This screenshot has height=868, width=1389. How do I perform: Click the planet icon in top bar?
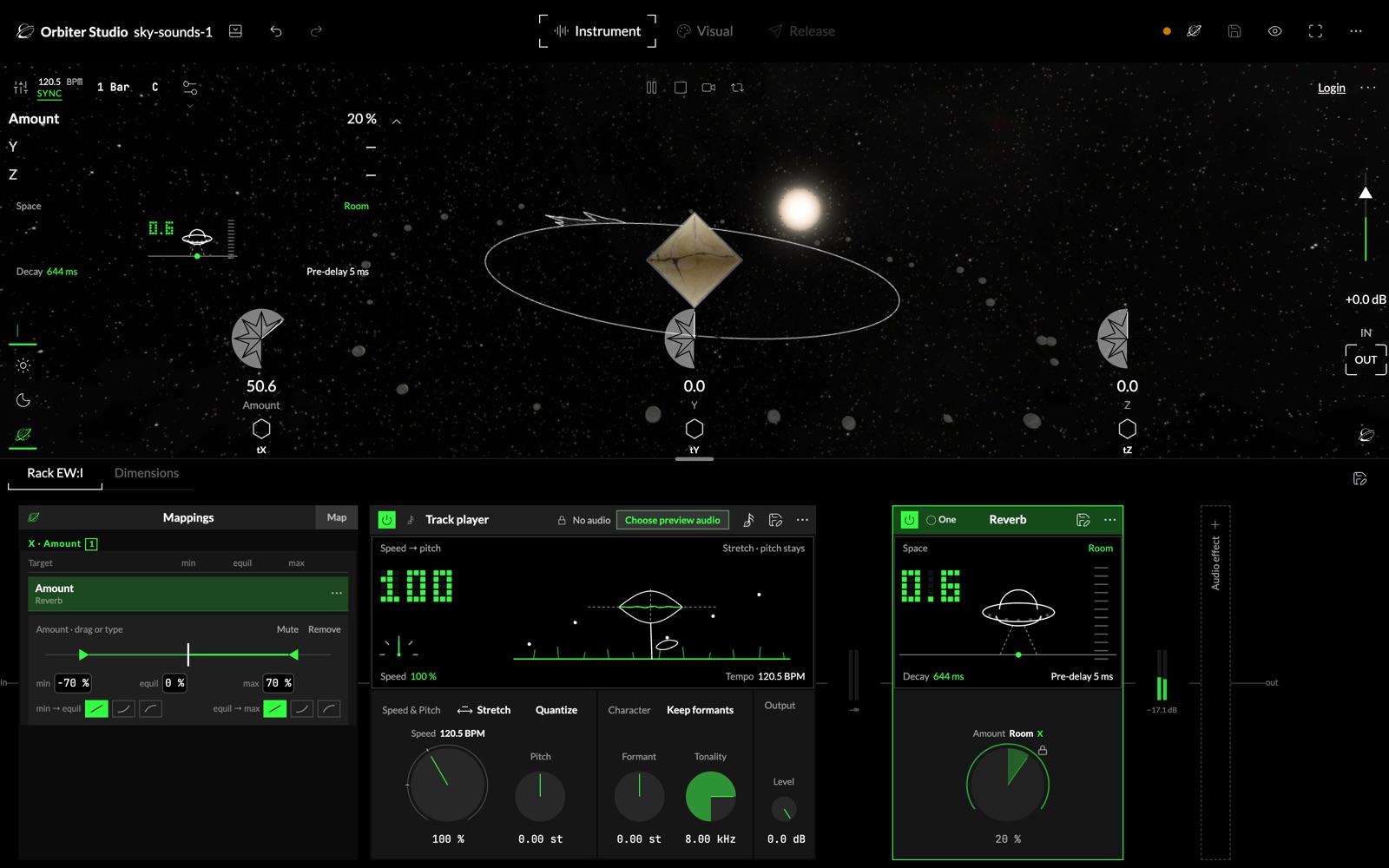[1195, 31]
